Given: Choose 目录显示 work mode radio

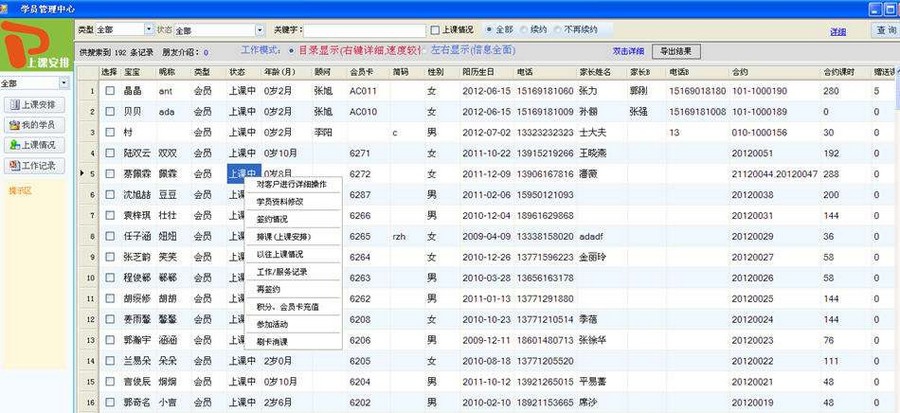Looking at the screenshot, I should click(x=291, y=50).
